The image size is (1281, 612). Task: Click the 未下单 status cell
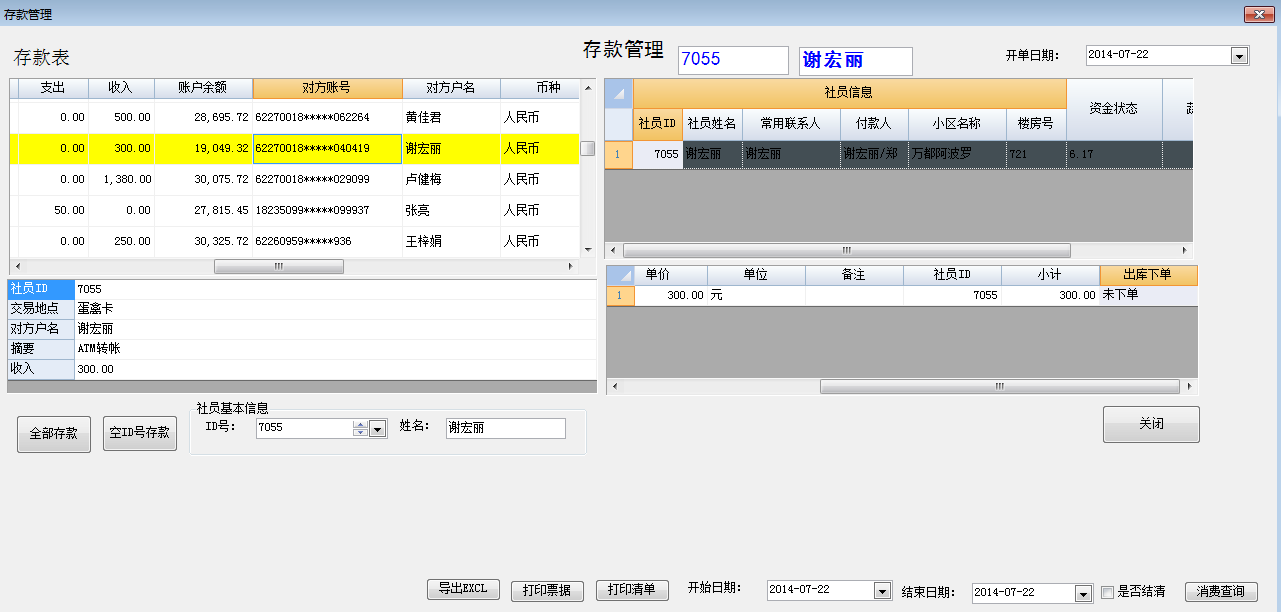click(1148, 296)
